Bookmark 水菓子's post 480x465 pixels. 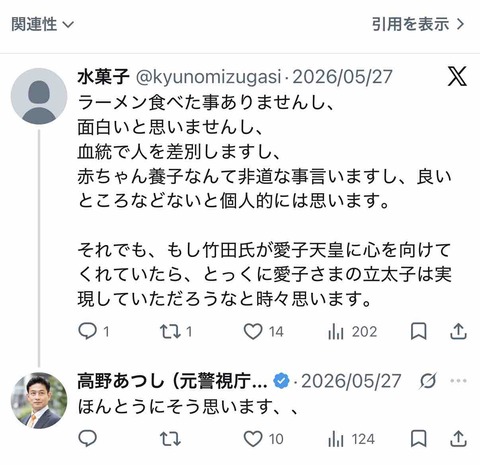[418, 332]
